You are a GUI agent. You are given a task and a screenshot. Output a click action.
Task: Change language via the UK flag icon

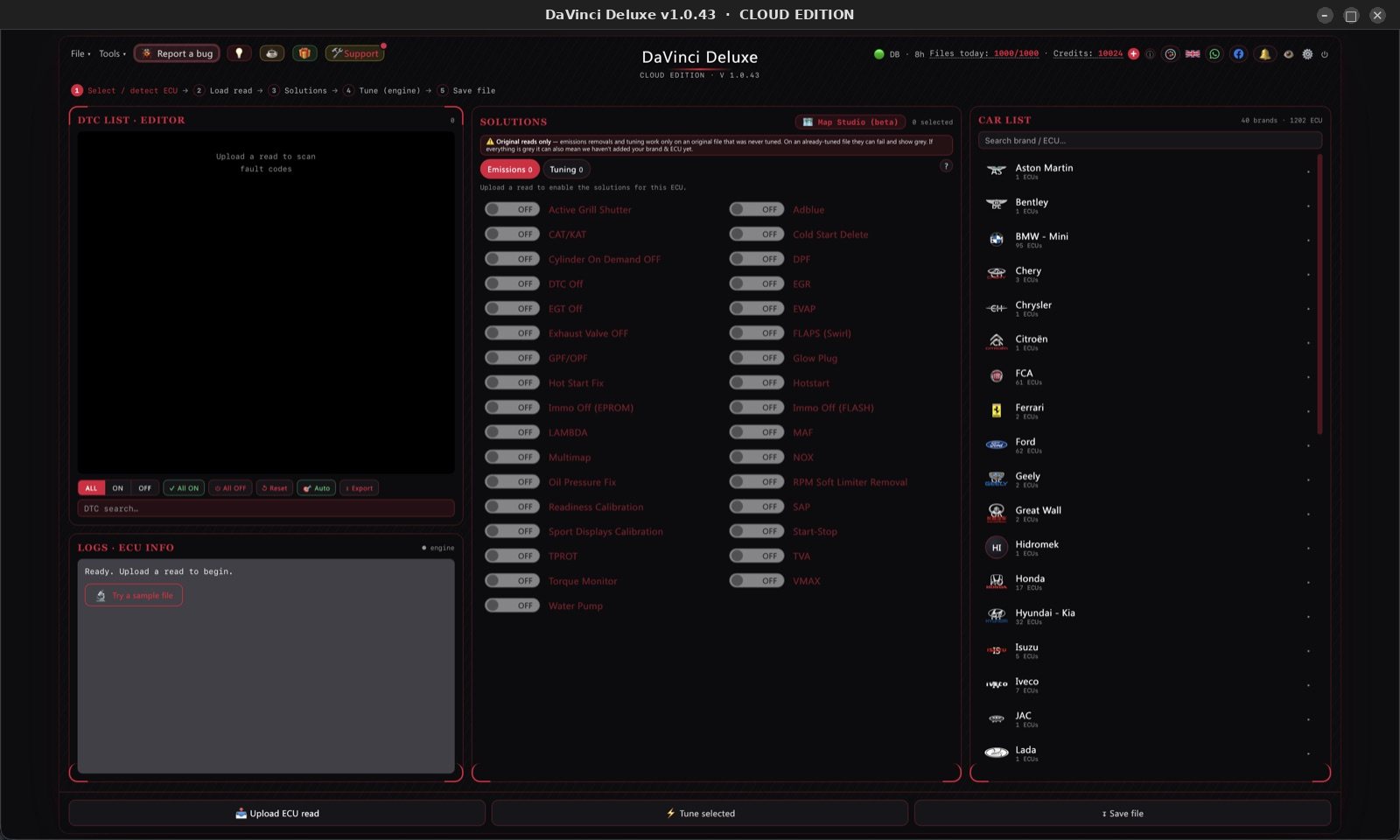click(1193, 54)
